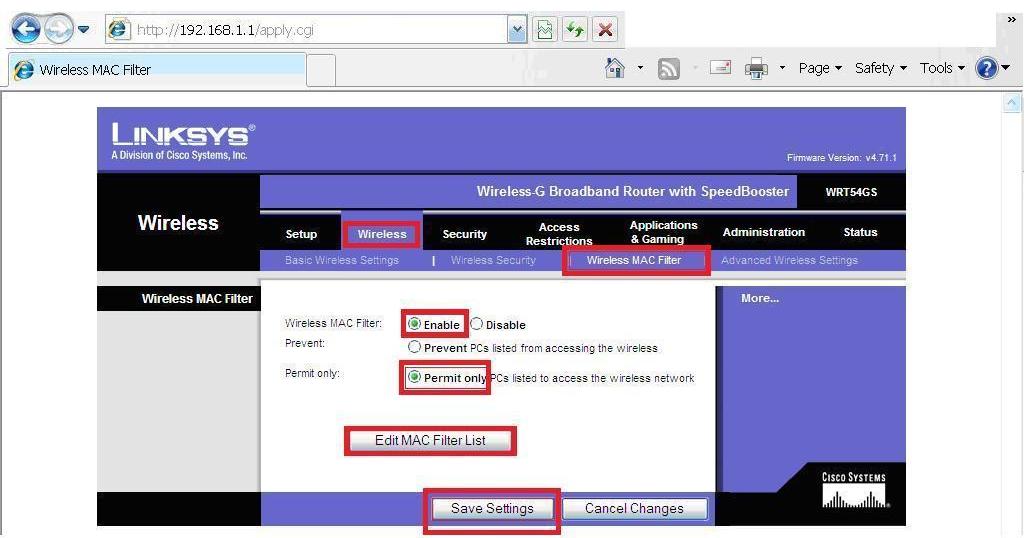
Task: Click the Home page icon
Action: tap(615, 68)
